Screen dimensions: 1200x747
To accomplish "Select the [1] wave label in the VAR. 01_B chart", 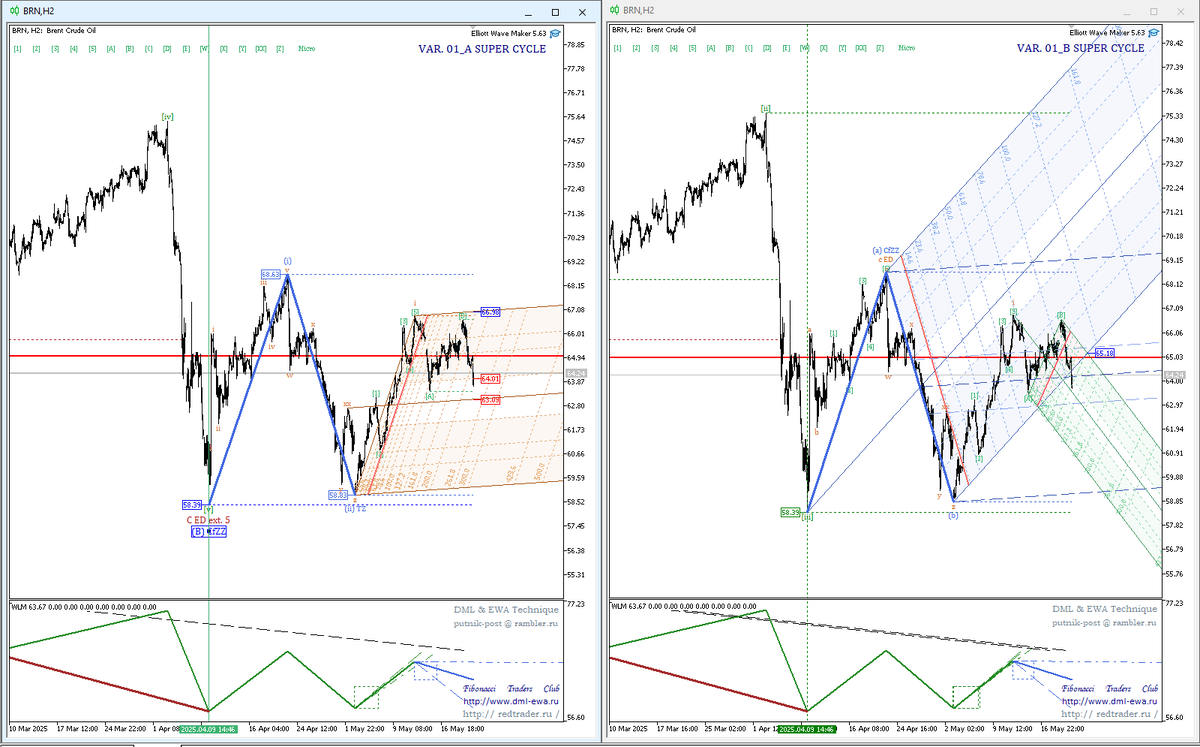I will click(617, 48).
